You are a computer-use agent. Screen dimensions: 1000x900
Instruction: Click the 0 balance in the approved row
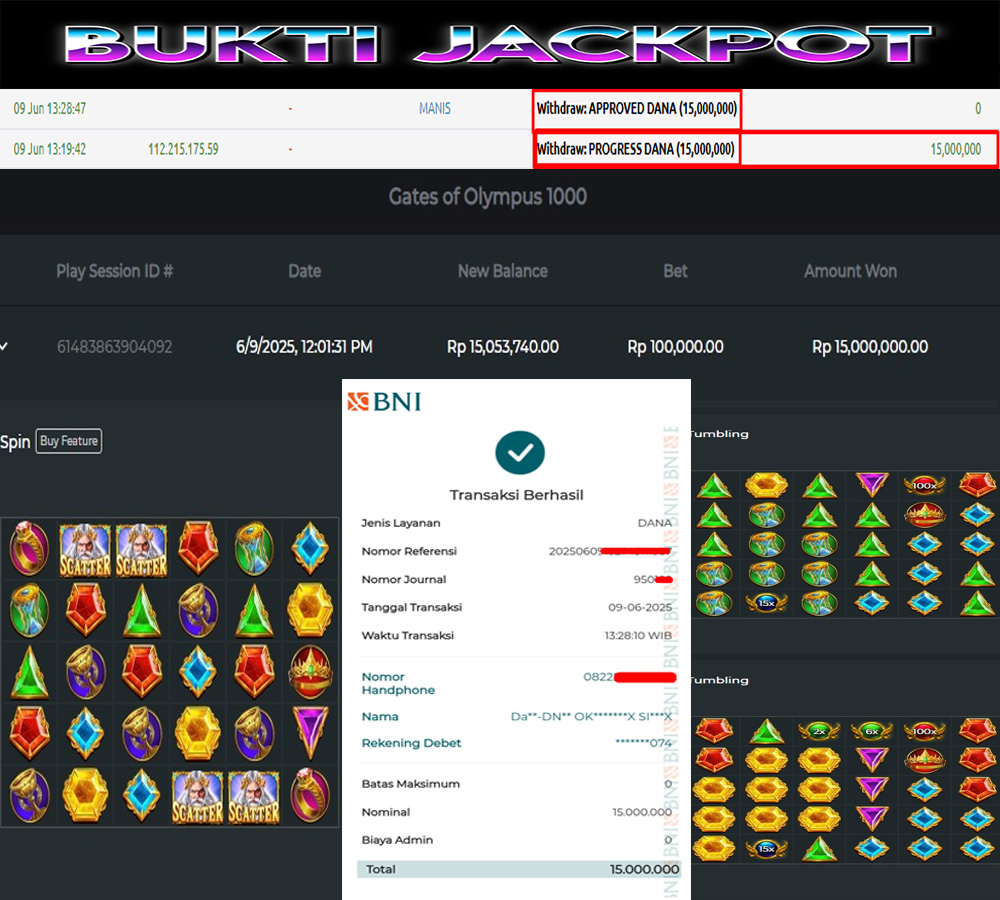point(978,108)
